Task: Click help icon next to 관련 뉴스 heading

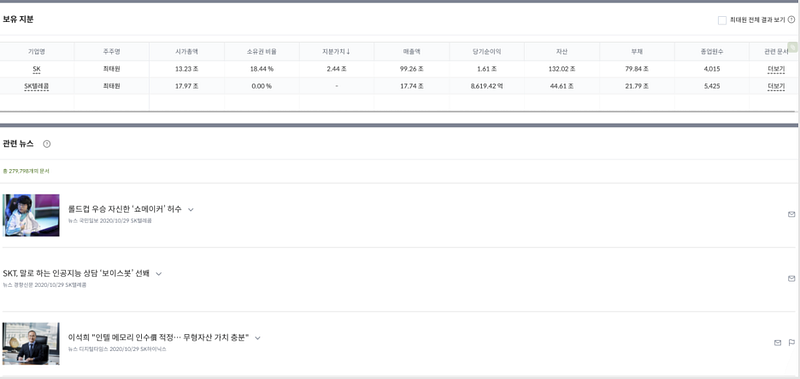Action: click(x=47, y=144)
